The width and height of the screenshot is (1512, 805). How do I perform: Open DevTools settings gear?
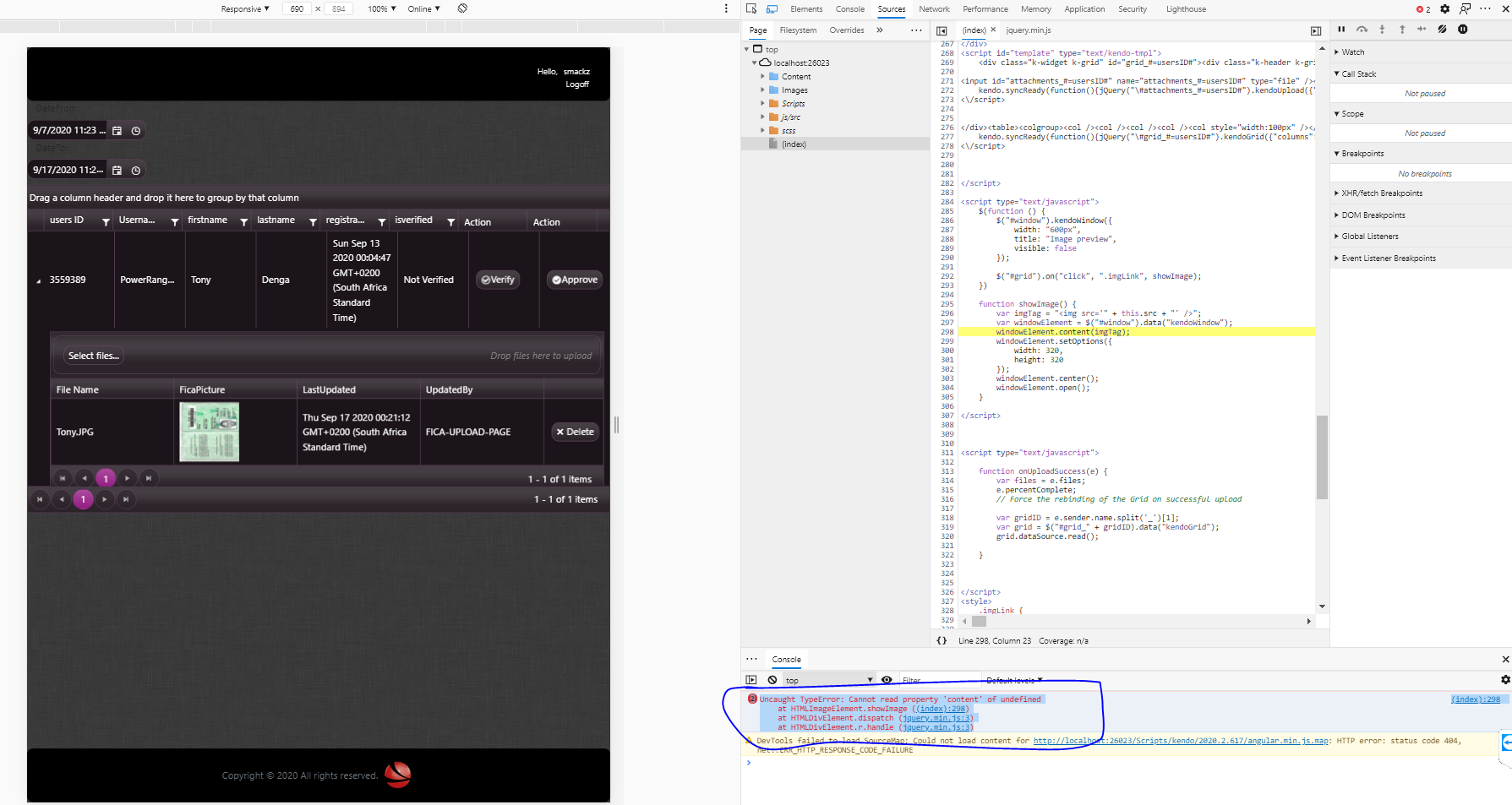point(1445,9)
